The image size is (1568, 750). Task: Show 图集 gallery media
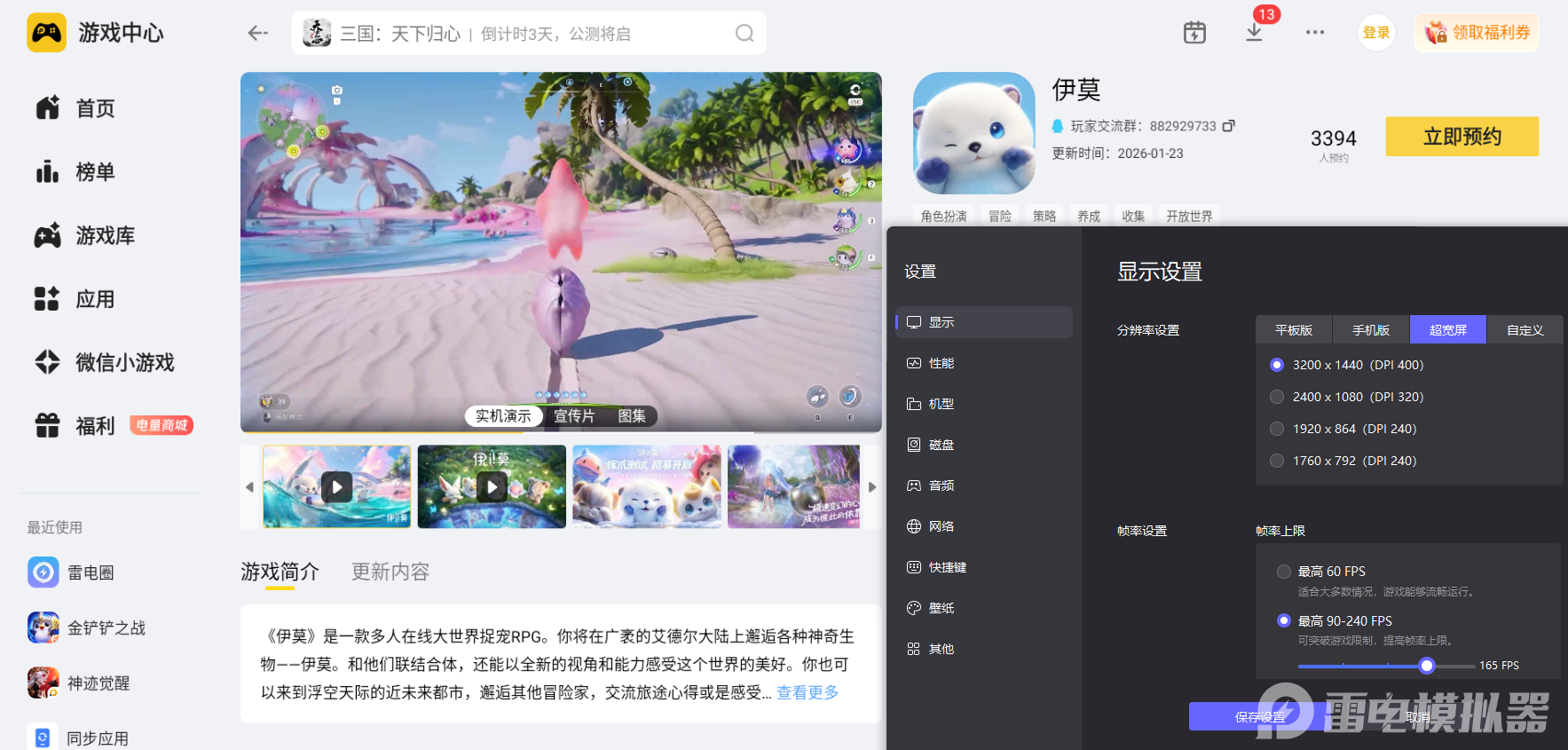(632, 416)
